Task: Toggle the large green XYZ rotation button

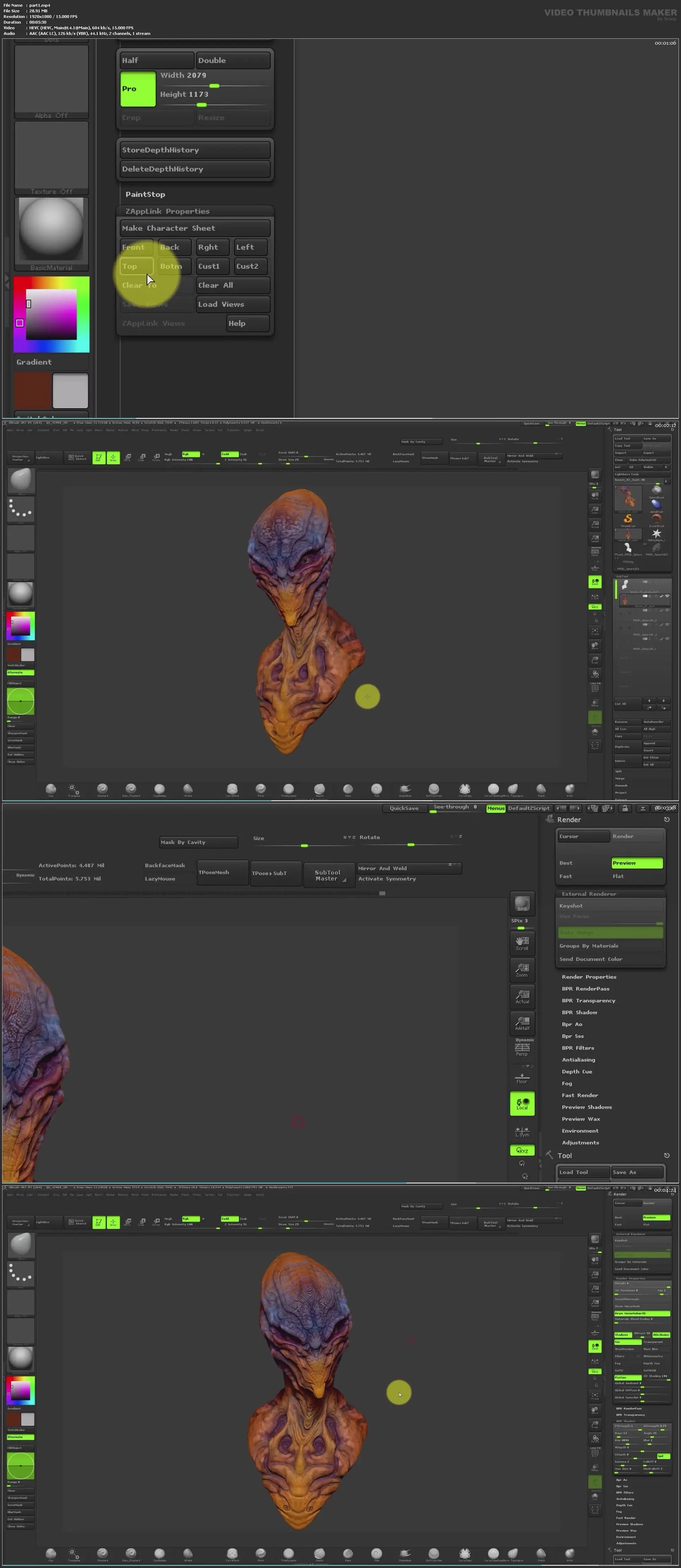Action: click(522, 1150)
